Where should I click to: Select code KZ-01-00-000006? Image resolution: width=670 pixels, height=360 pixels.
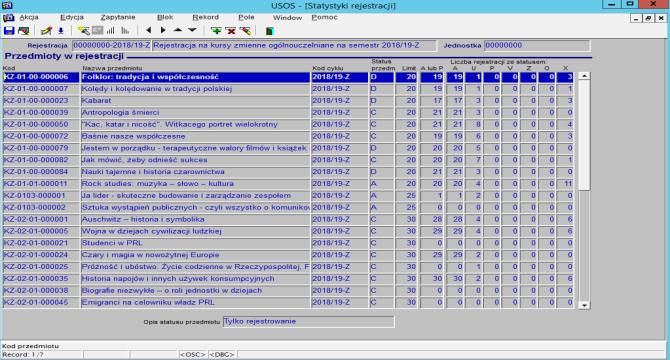[x=41, y=77]
